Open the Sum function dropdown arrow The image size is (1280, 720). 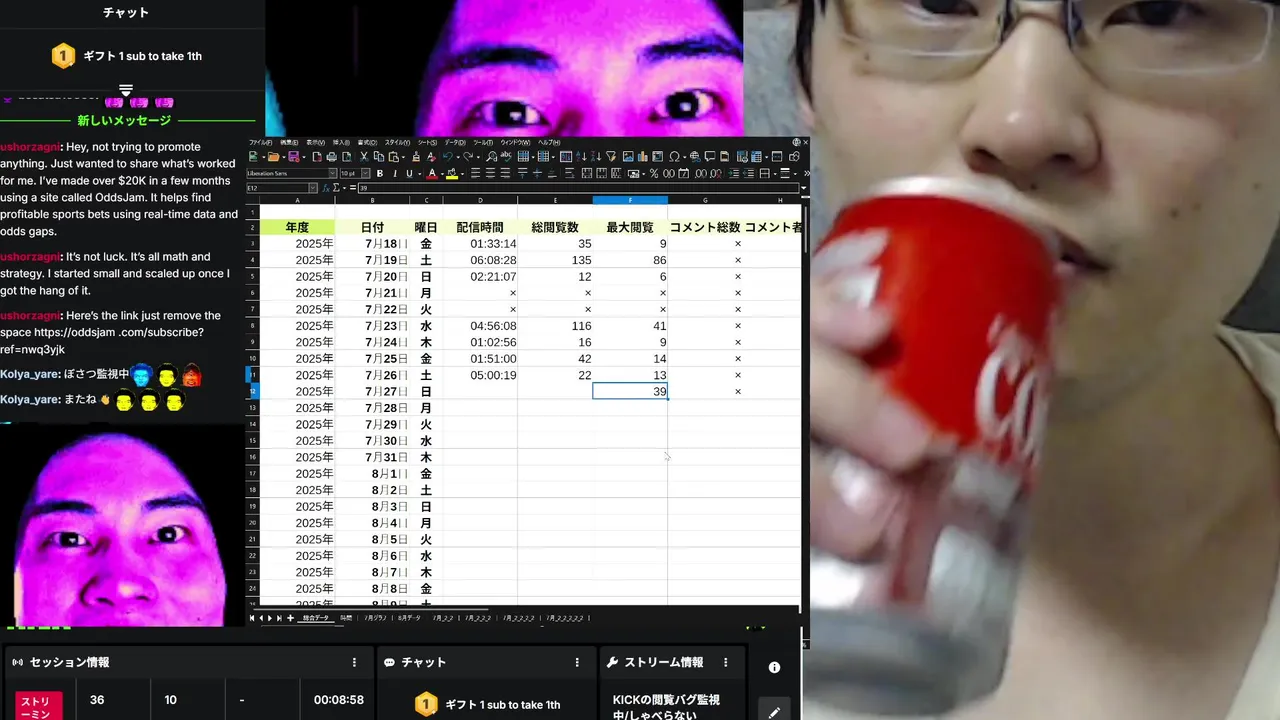click(x=344, y=188)
